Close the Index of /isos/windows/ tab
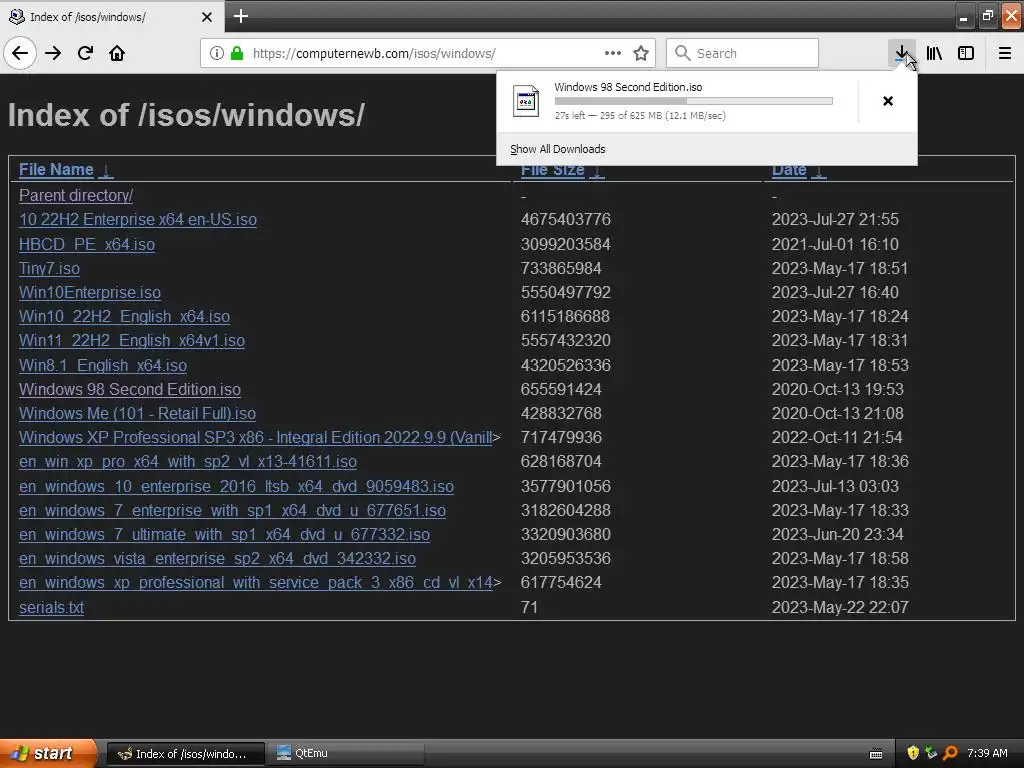The width and height of the screenshot is (1024, 768). 207,17
